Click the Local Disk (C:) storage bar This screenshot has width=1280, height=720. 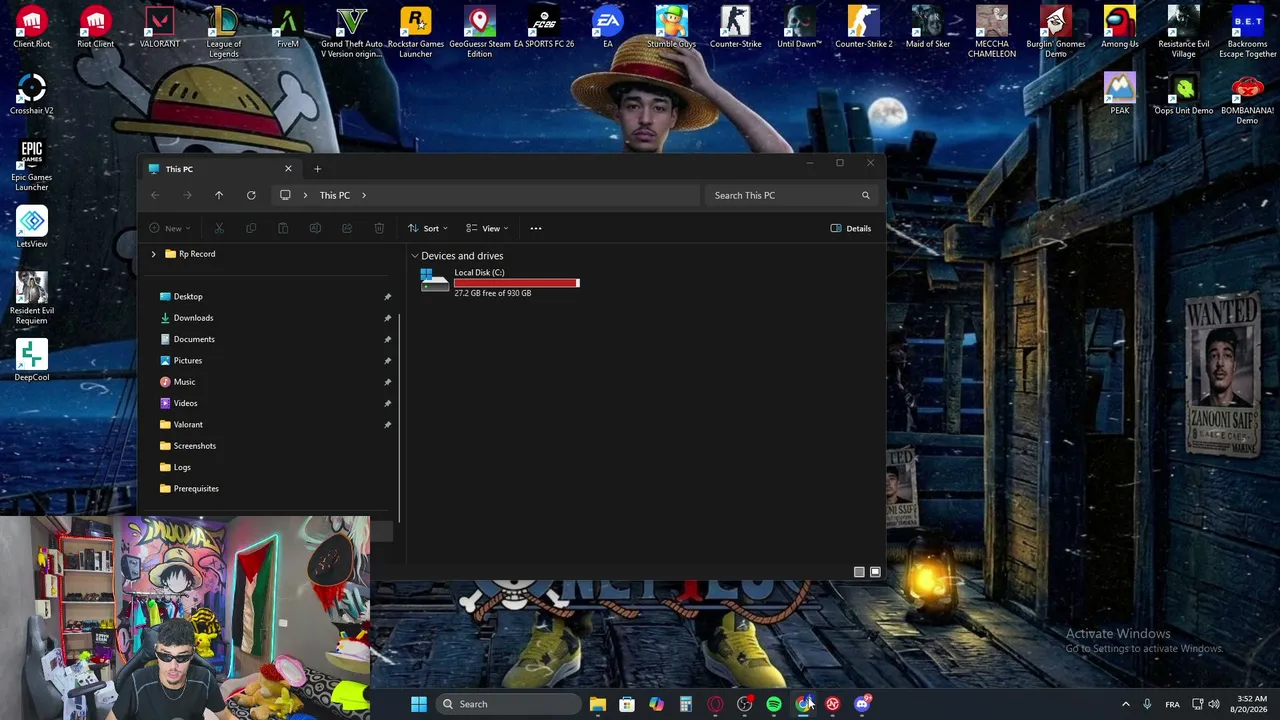point(517,283)
